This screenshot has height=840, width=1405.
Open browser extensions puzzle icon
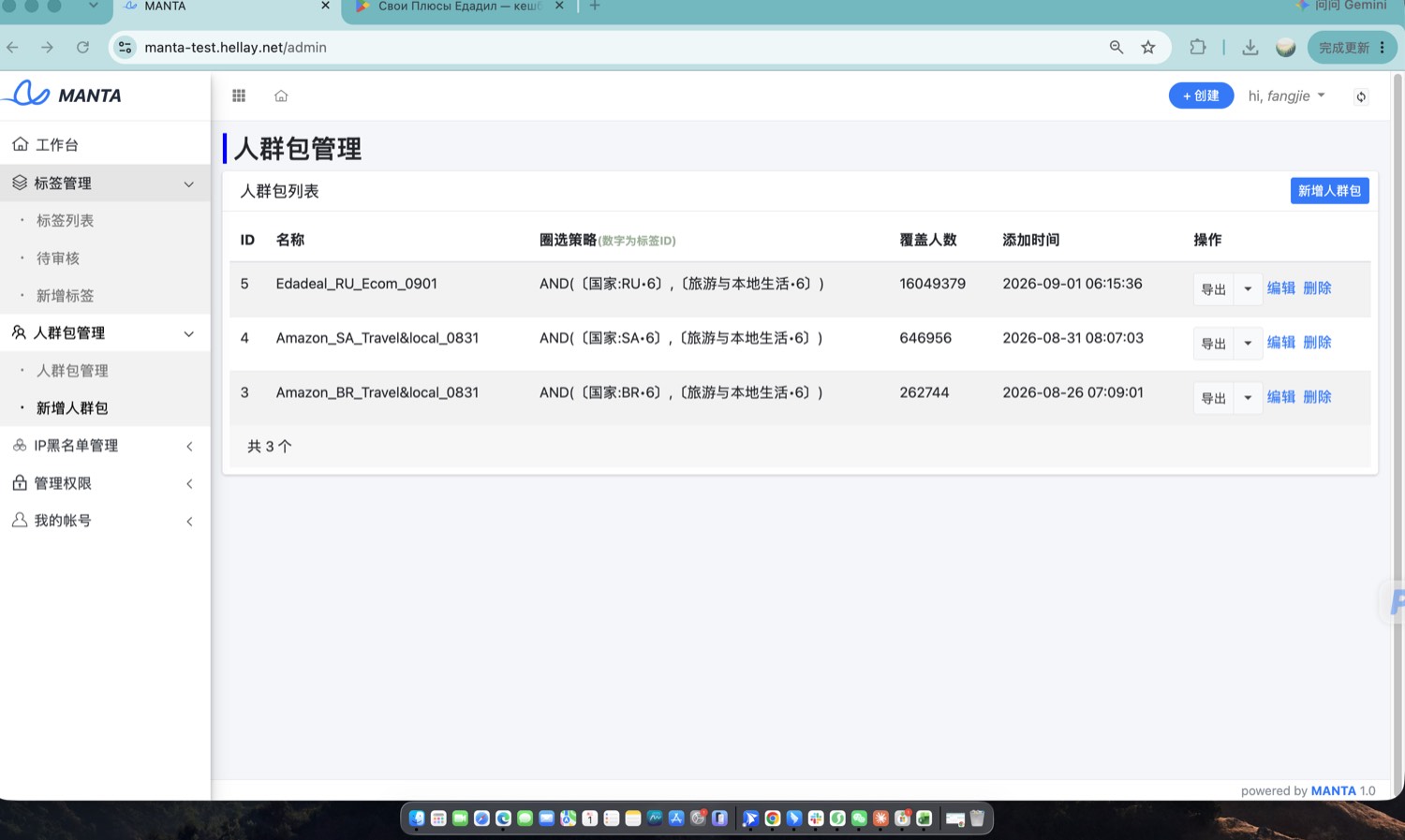[1198, 47]
